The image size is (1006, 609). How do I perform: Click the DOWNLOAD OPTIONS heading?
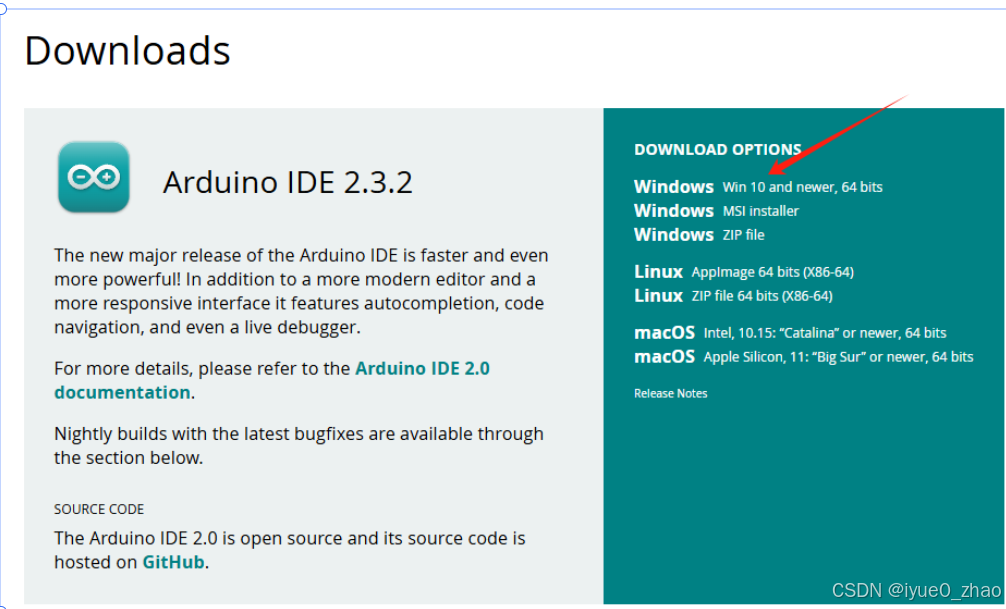(717, 150)
